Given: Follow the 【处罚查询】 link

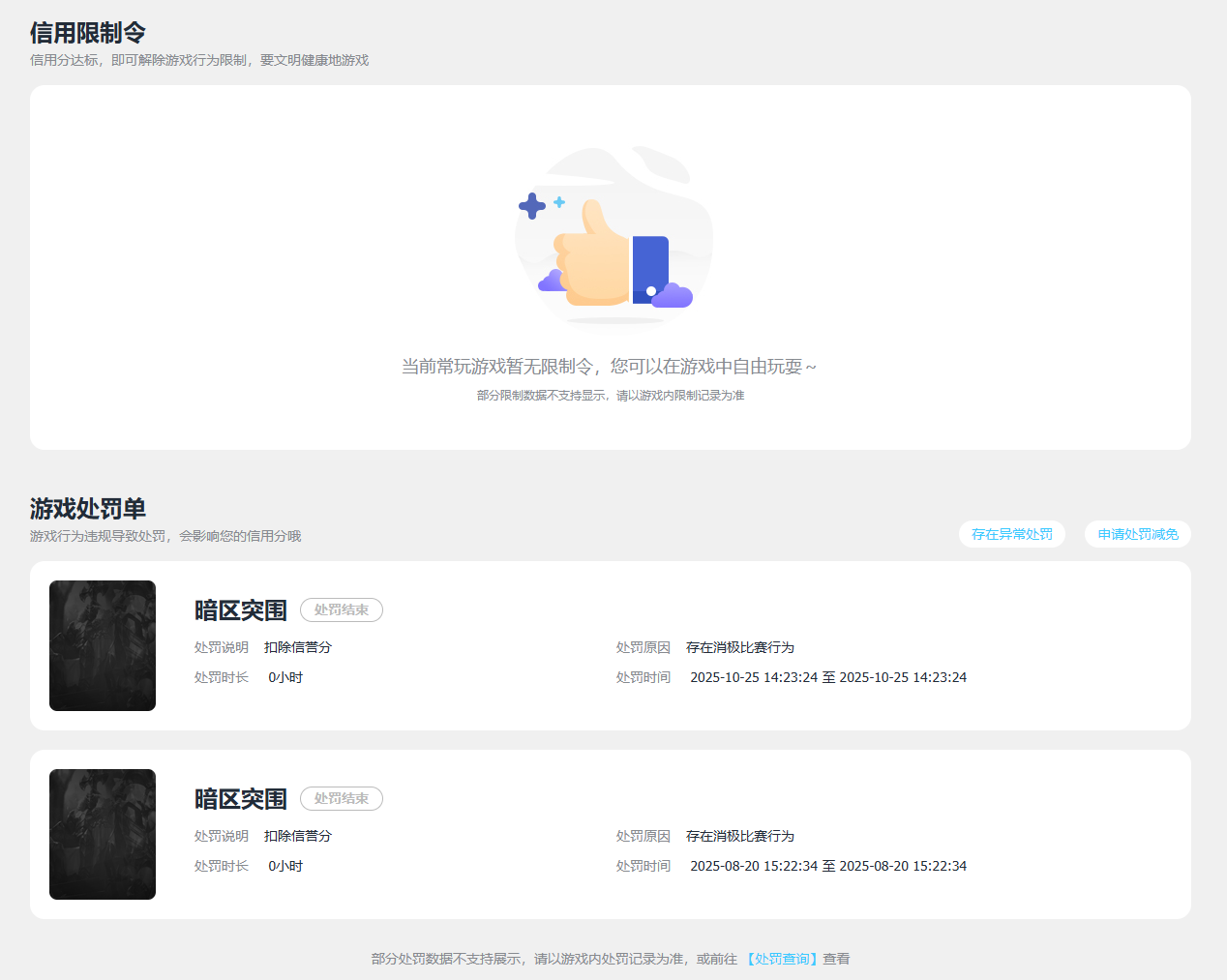Looking at the screenshot, I should [x=782, y=959].
